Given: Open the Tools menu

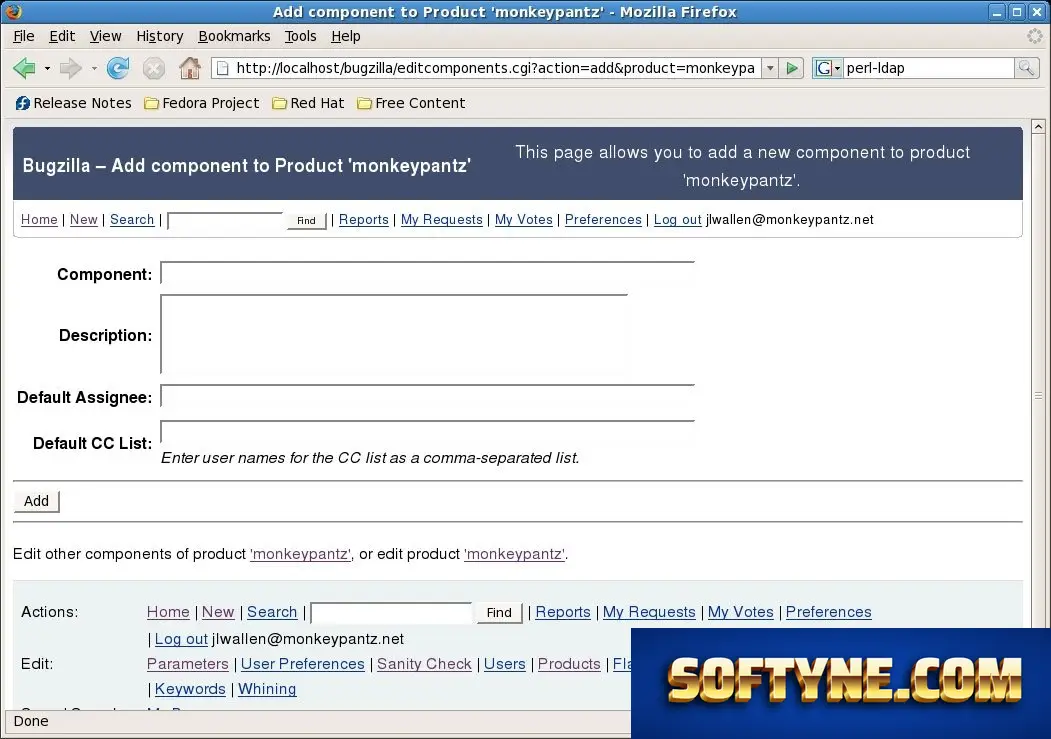Looking at the screenshot, I should coord(300,36).
